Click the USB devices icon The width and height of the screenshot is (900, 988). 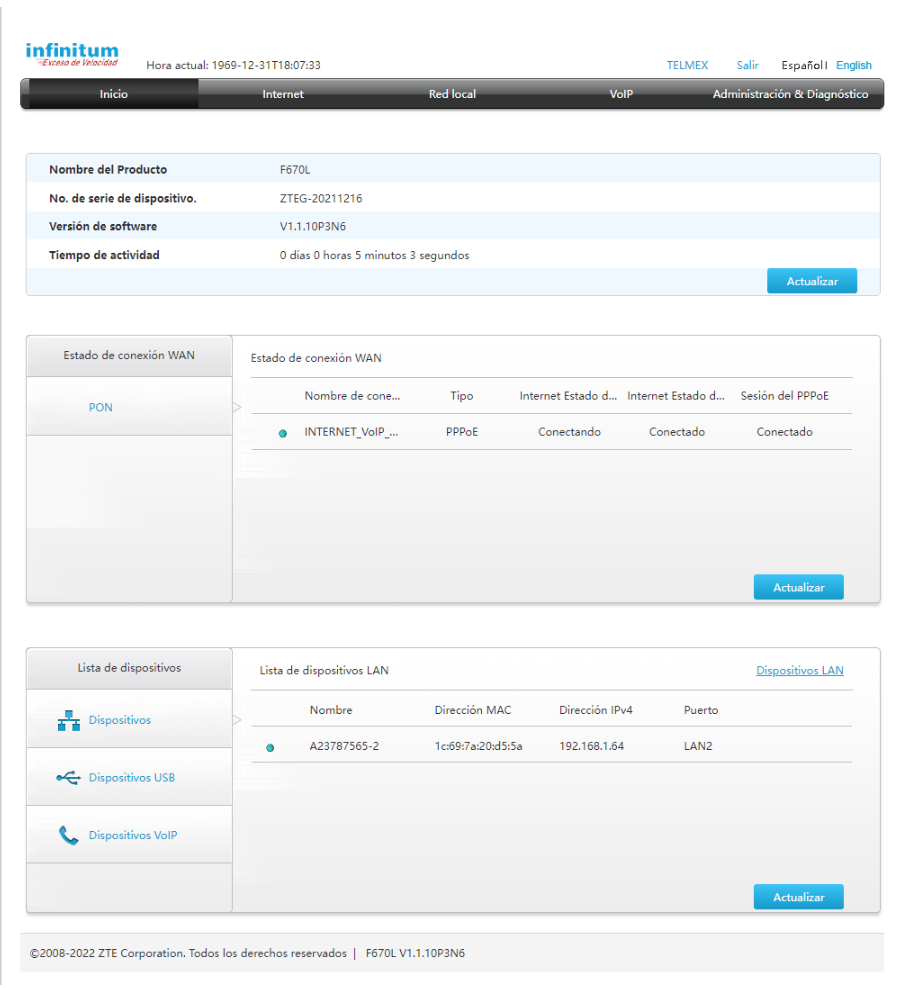69,778
